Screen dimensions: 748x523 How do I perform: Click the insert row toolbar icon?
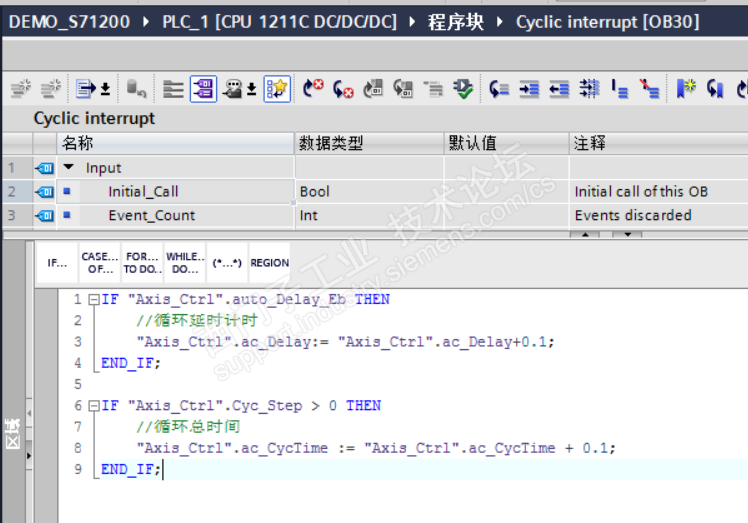point(21,89)
